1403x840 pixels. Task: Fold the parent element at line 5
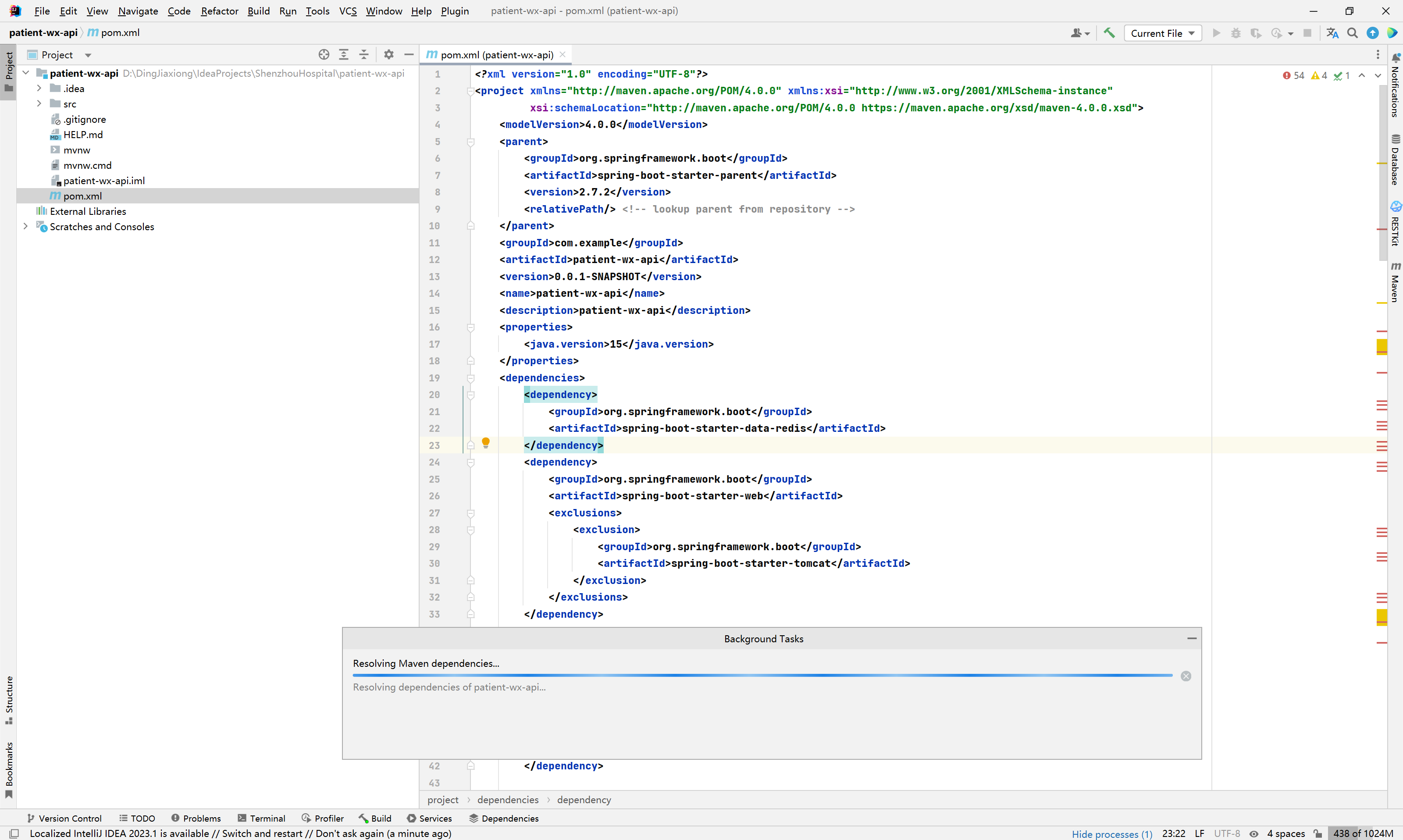(x=470, y=142)
